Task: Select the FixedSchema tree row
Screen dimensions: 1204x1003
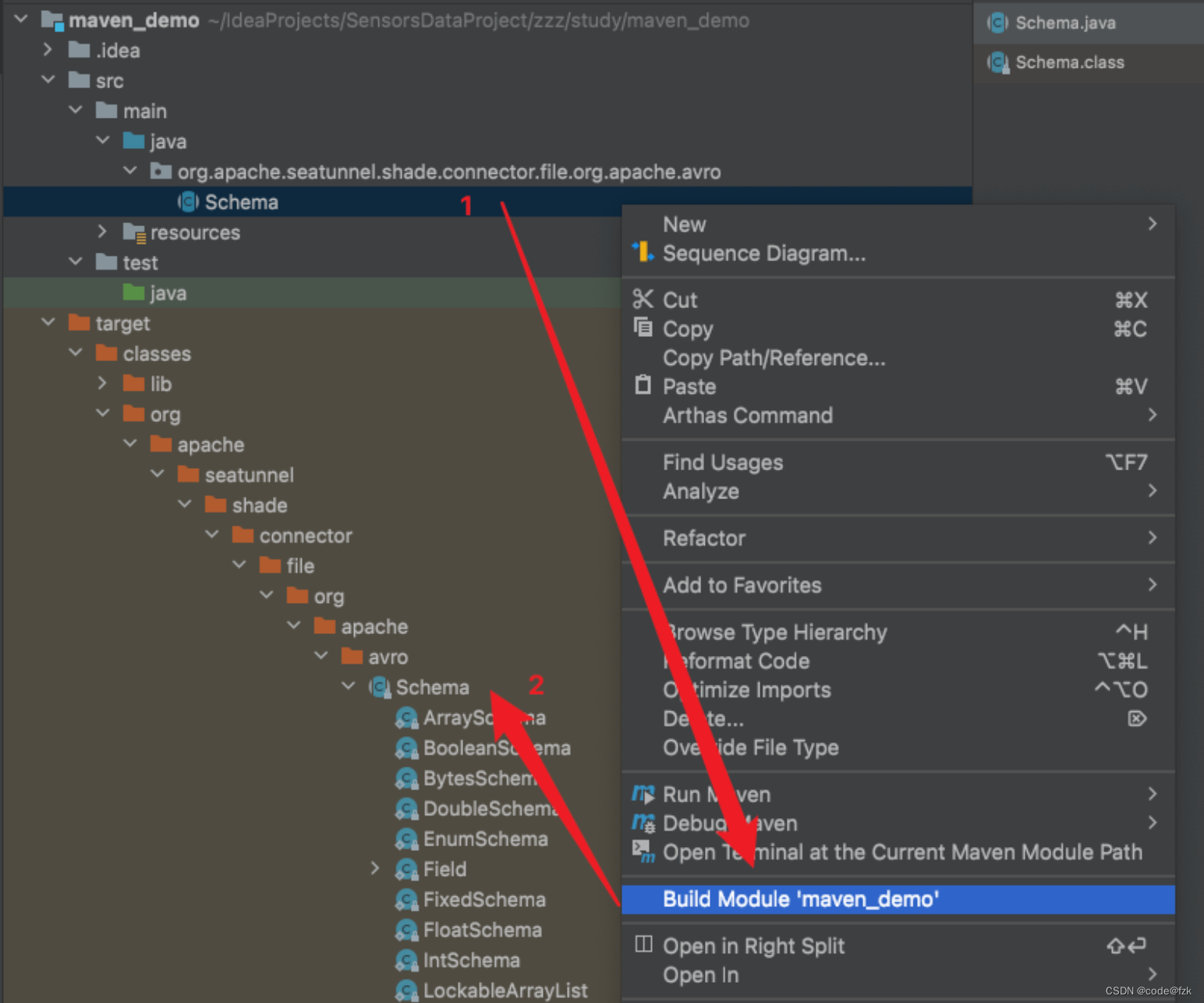Action: click(312, 899)
